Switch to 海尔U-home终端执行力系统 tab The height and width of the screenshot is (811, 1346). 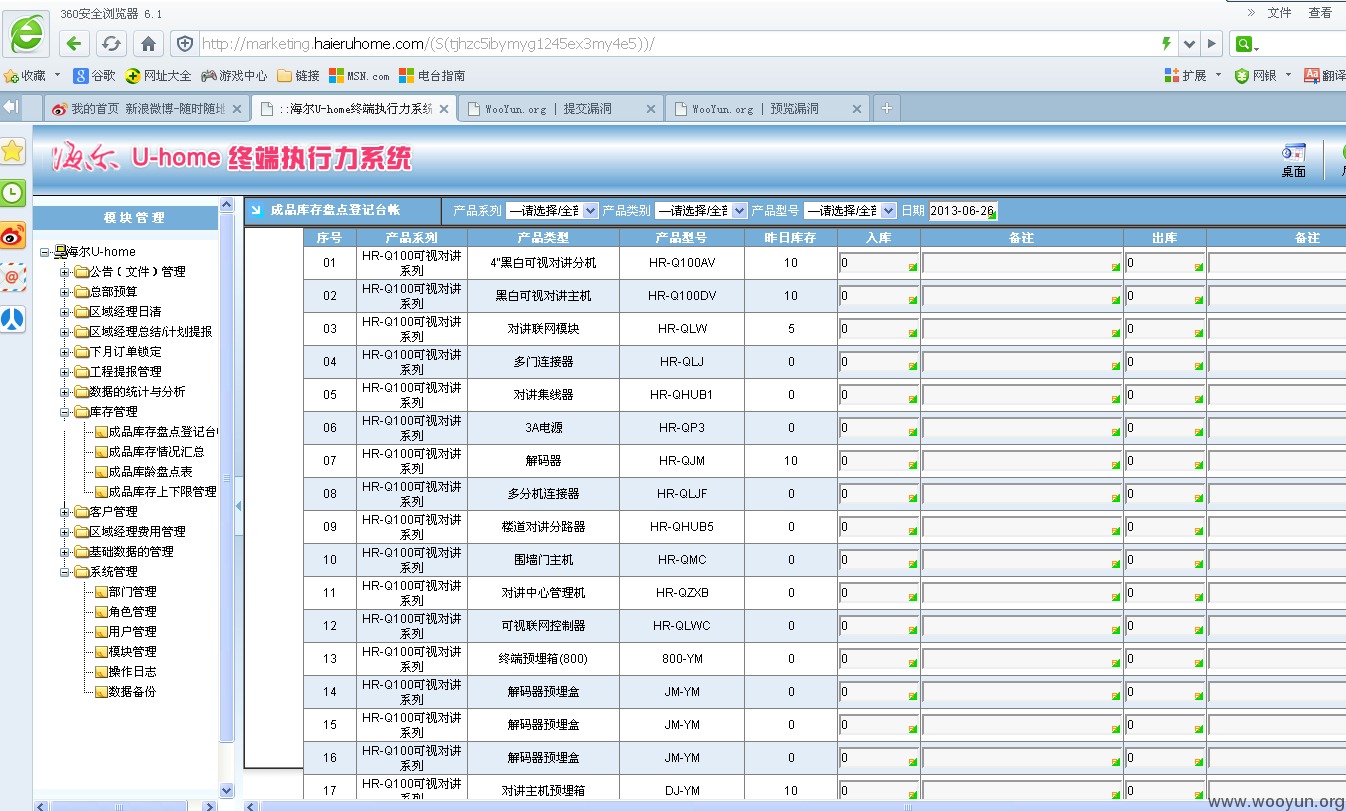tap(354, 108)
